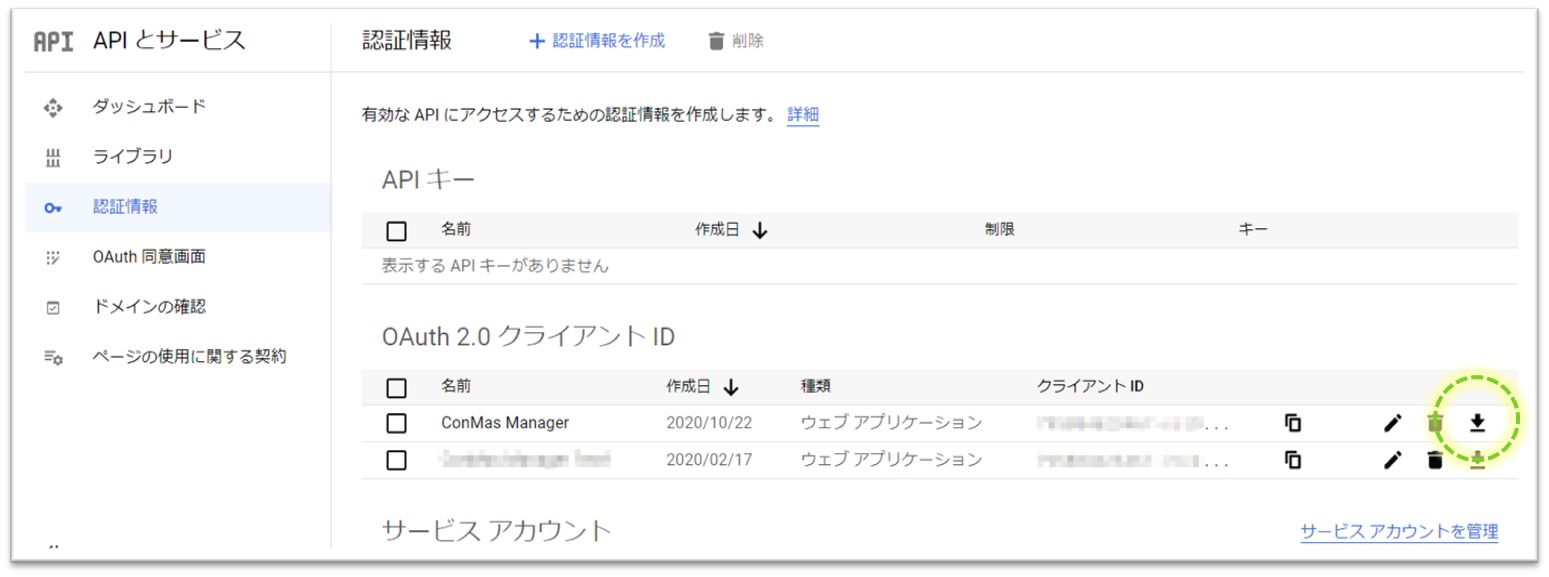The width and height of the screenshot is (1549, 577).
Task: Delete the 2020/02/17 OAuth client
Action: [1435, 460]
